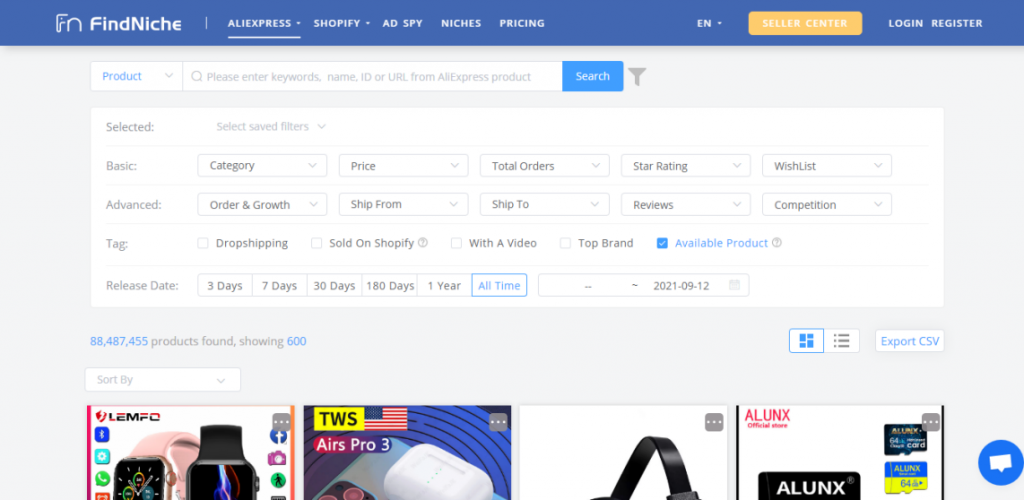Open the advanced filter funnel icon
This screenshot has width=1024, height=500.
click(x=637, y=76)
